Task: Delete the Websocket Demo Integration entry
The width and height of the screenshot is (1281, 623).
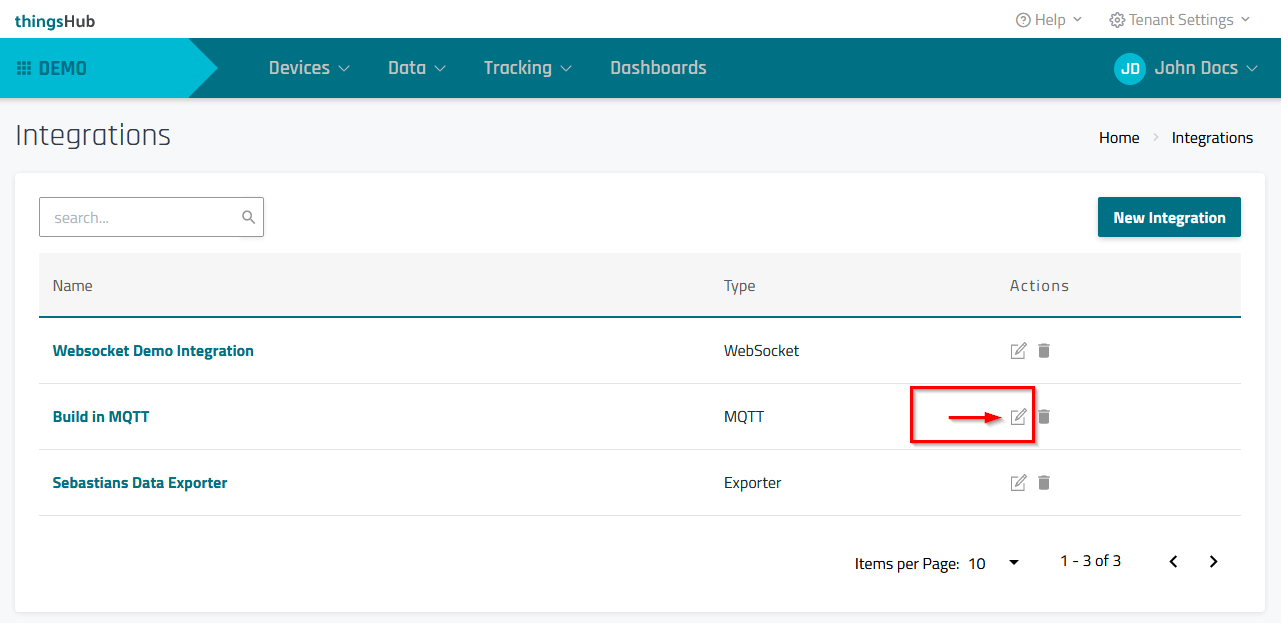Action: (x=1044, y=351)
